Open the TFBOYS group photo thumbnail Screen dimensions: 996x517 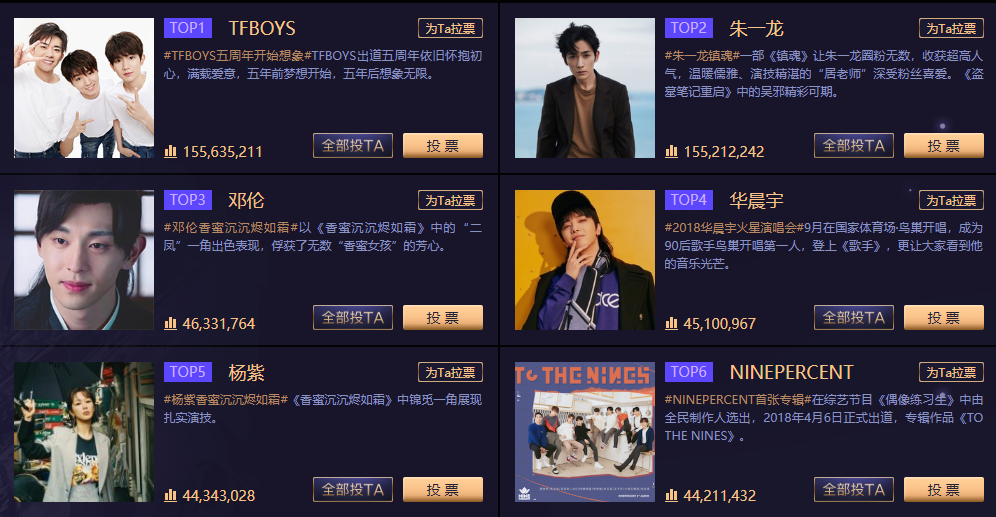(84, 88)
